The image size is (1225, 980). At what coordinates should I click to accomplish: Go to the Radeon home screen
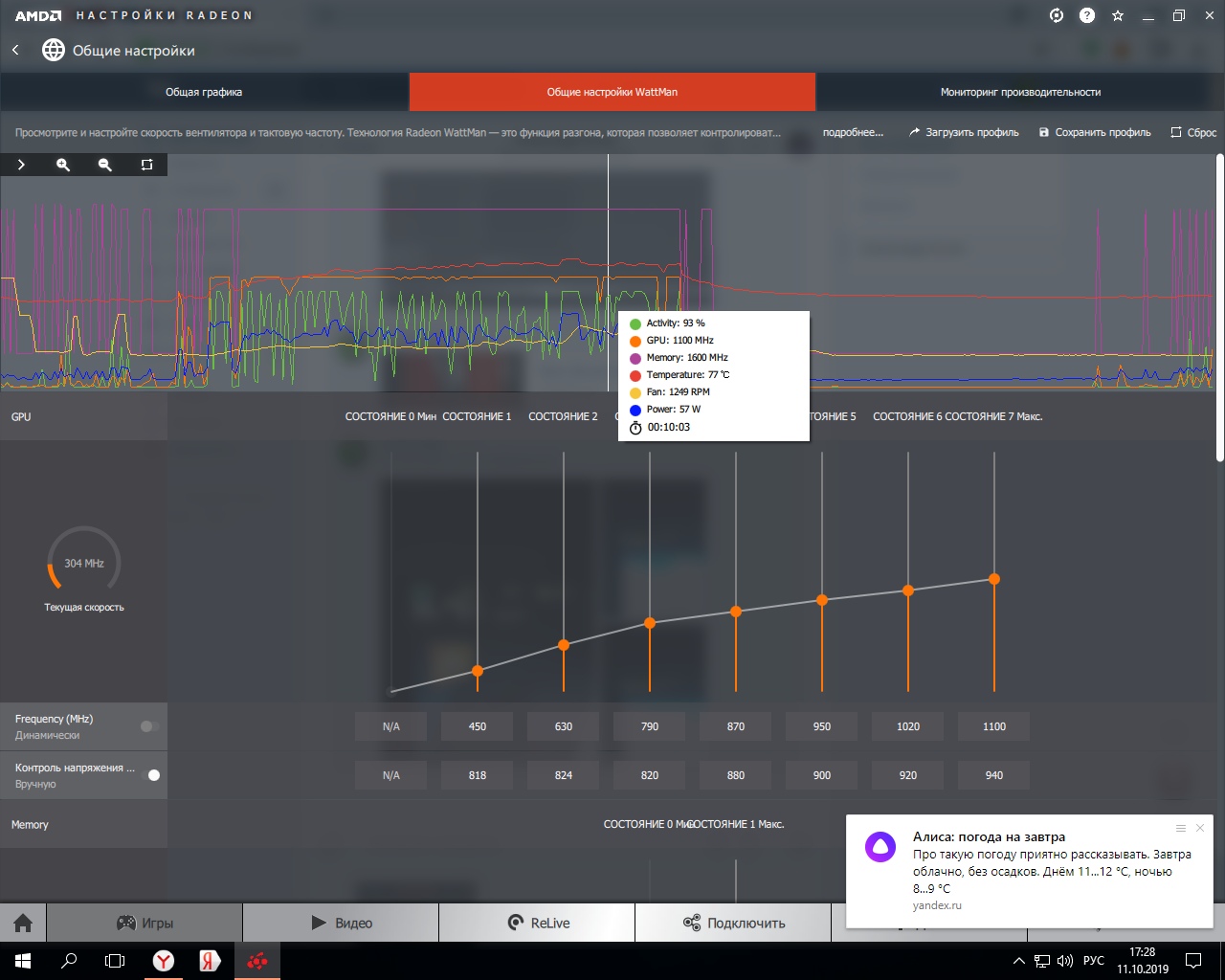coord(23,923)
